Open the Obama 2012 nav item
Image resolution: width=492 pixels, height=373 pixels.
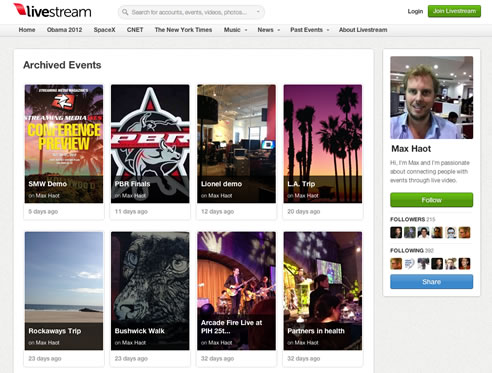[x=64, y=30]
